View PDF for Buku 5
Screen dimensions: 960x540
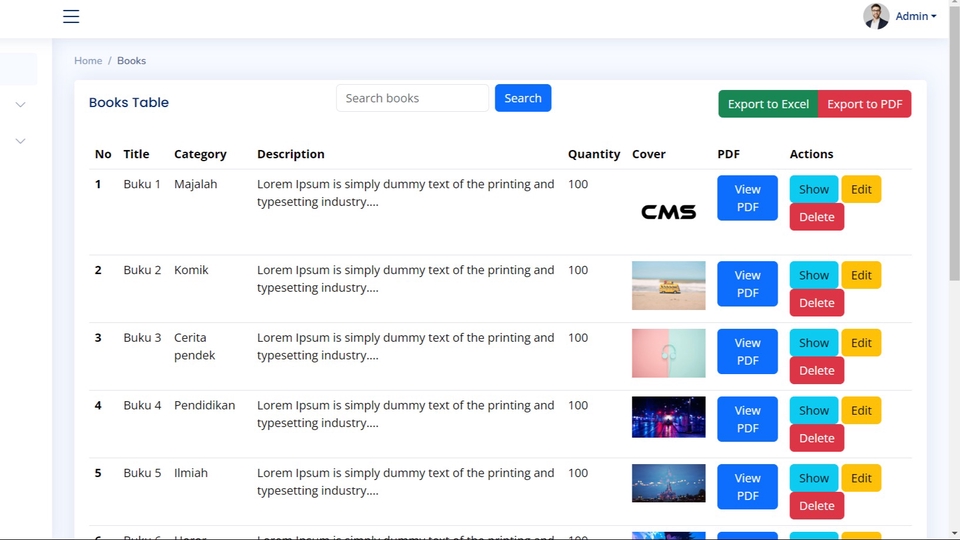click(748, 487)
